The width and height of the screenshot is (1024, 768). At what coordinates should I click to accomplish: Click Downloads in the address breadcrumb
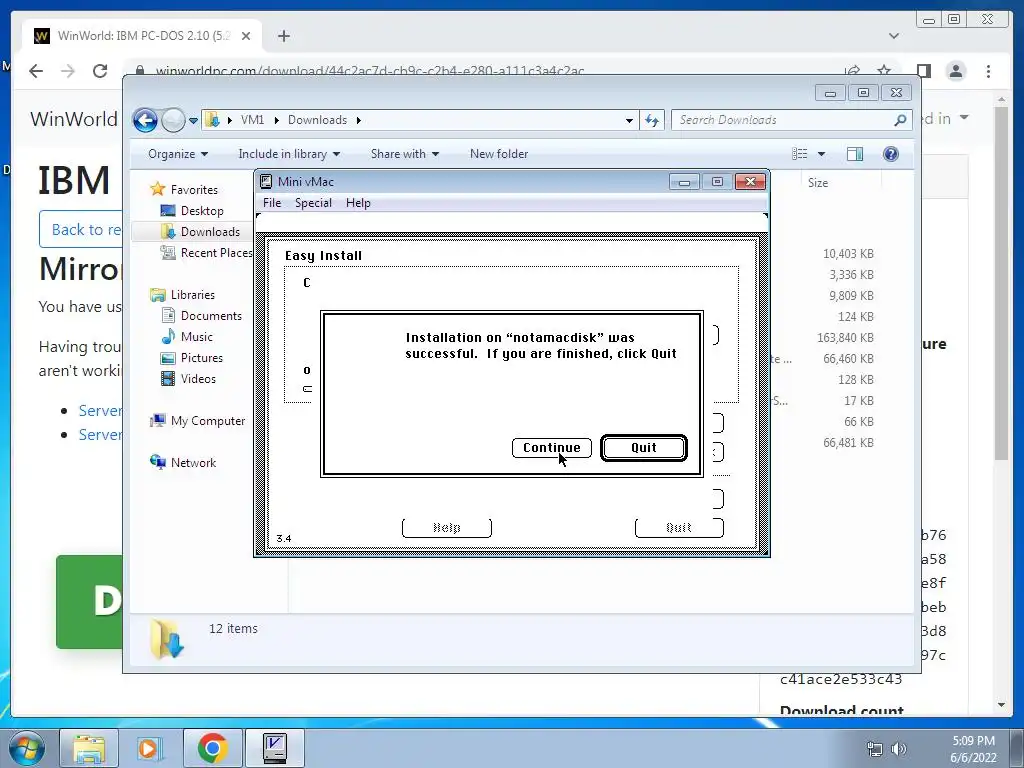[317, 120]
